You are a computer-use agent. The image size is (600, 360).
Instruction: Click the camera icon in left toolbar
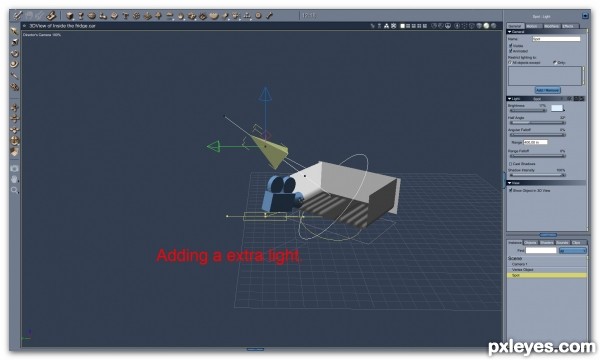click(x=15, y=168)
